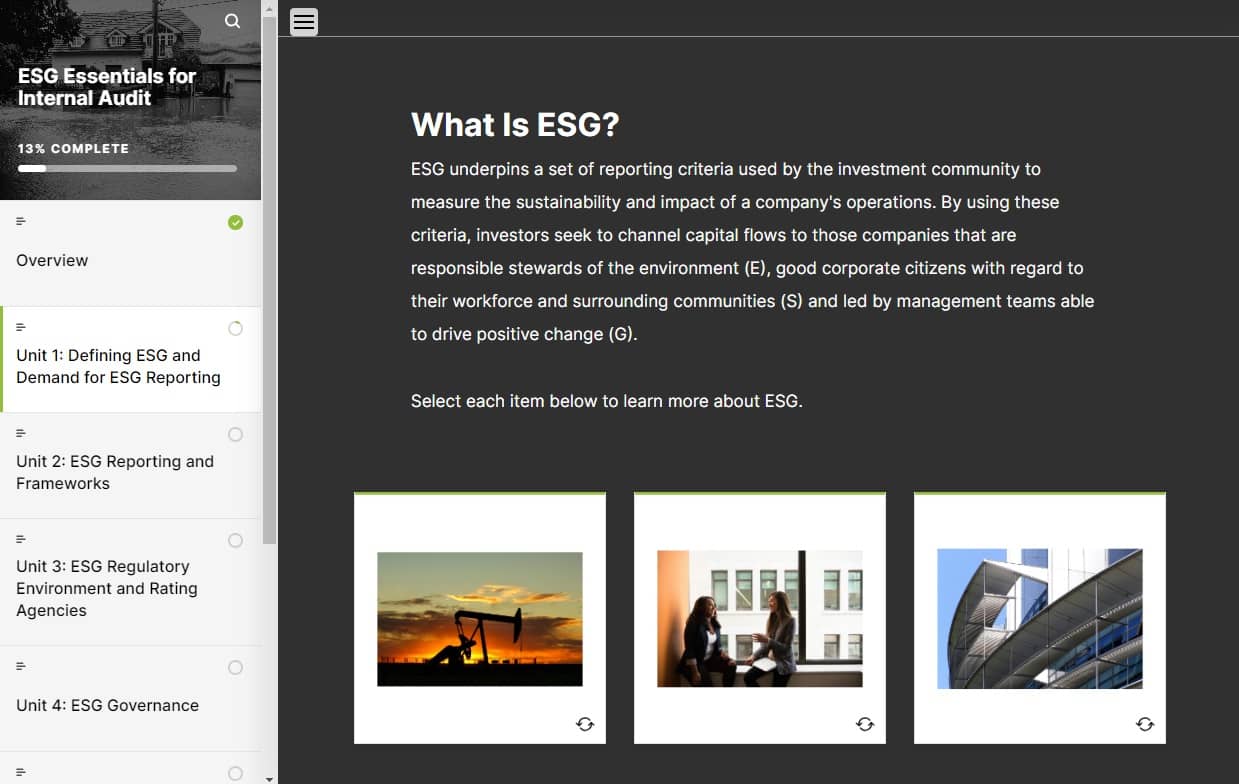Click the completion circle for Unit 3
Image resolution: width=1239 pixels, height=784 pixels.
coord(235,540)
